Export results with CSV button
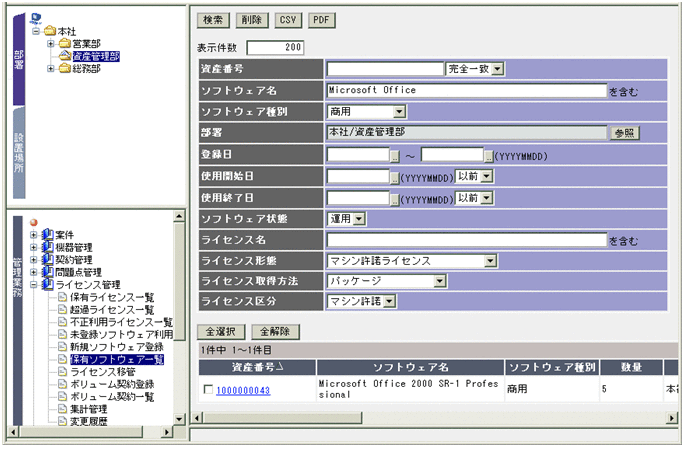685x449 pixels. (288, 20)
